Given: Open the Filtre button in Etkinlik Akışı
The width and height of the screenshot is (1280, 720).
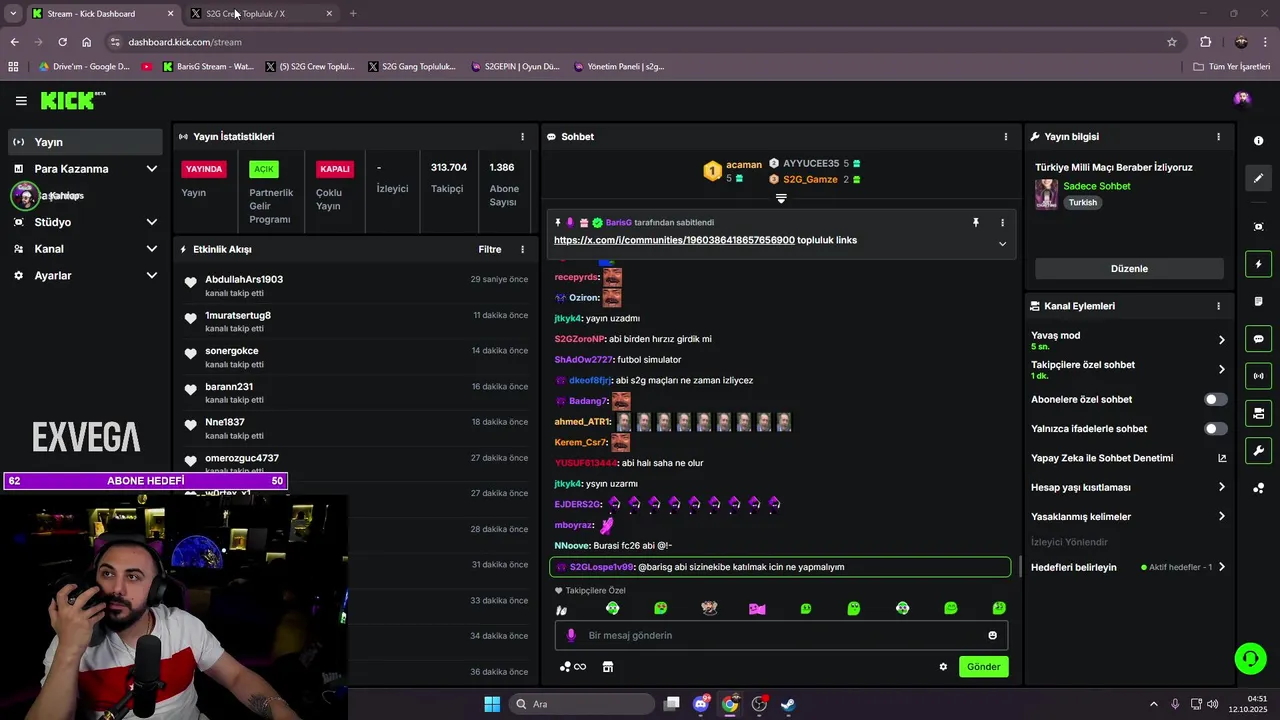Looking at the screenshot, I should tap(490, 249).
